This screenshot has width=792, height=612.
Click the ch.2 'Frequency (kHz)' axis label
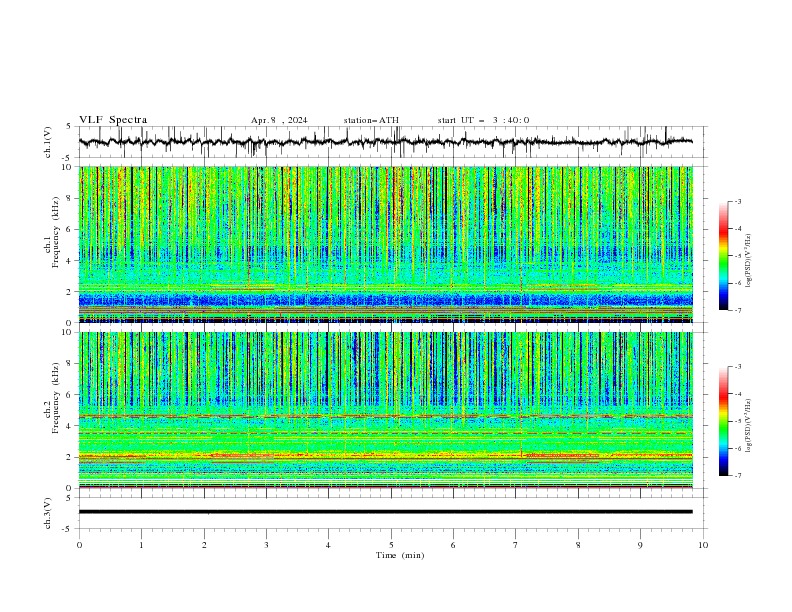click(x=55, y=398)
